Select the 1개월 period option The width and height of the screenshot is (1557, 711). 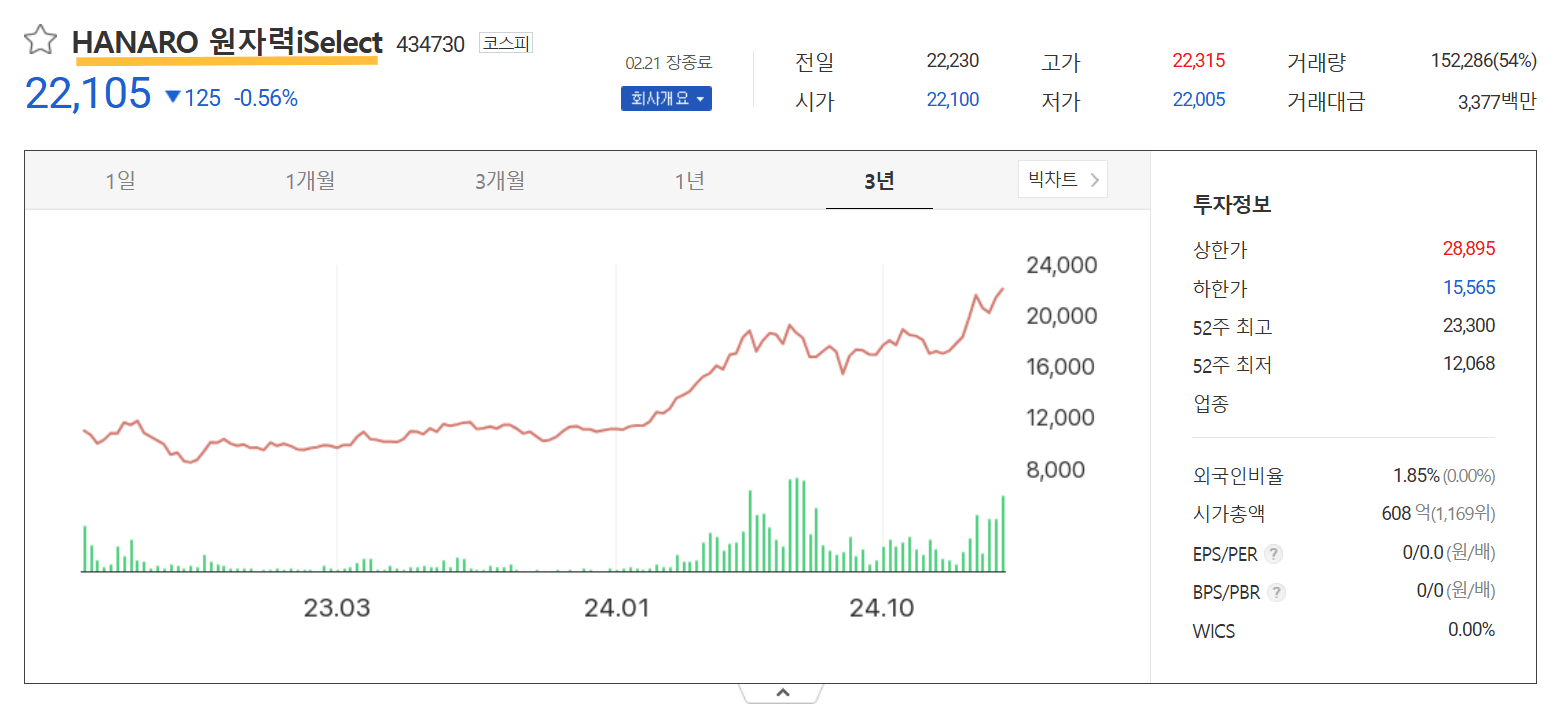pos(309,179)
